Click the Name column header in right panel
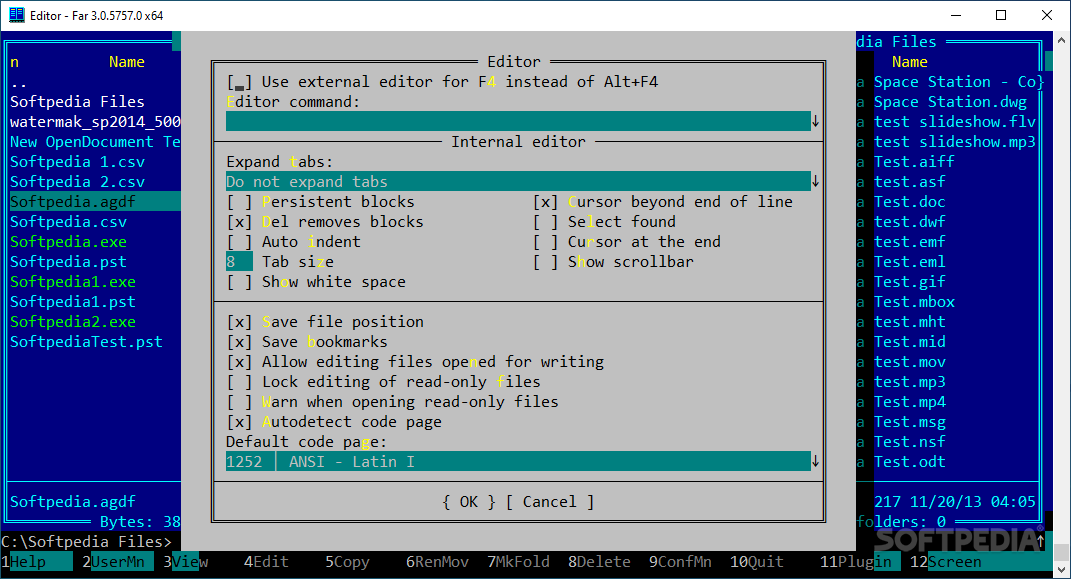This screenshot has width=1071, height=579. pos(910,62)
